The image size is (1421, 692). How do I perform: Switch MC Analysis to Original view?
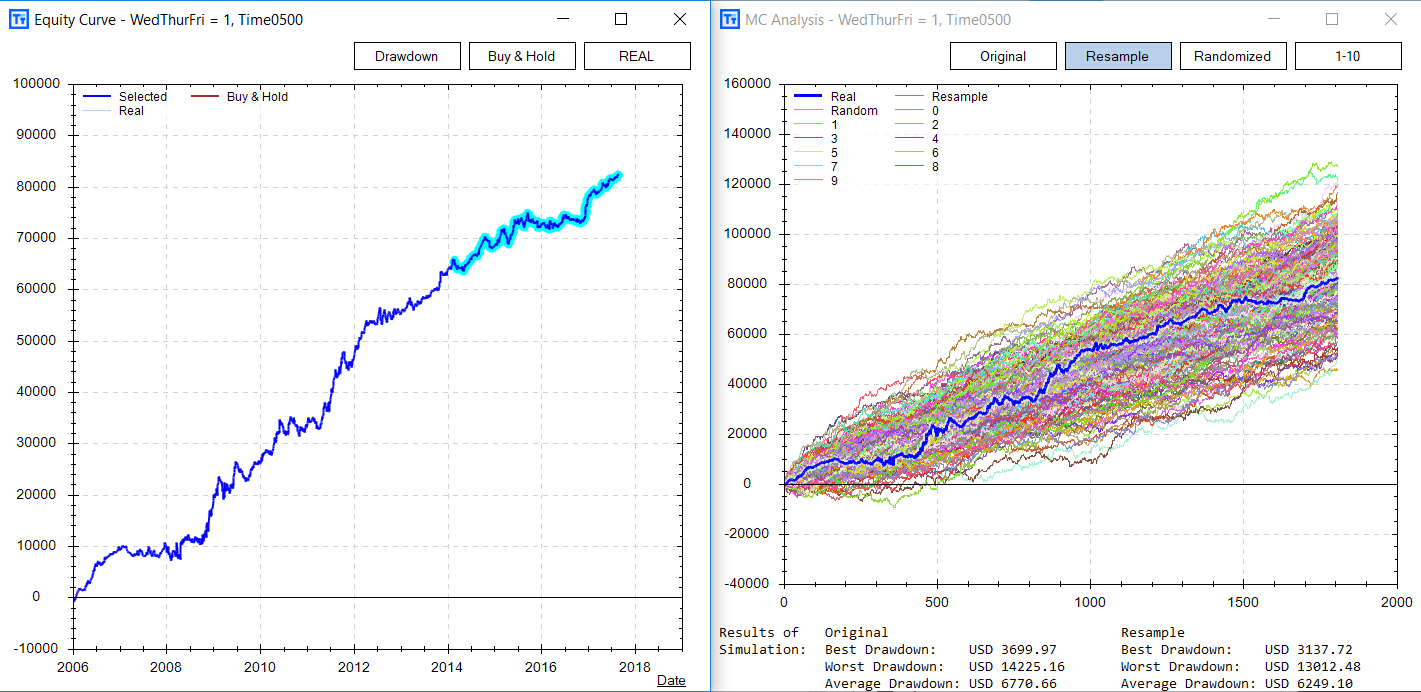pyautogui.click(x=1003, y=56)
